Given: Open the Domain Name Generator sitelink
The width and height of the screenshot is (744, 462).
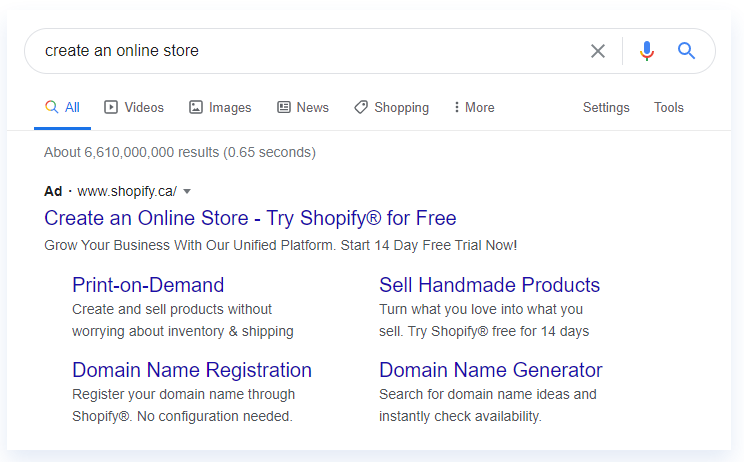Looking at the screenshot, I should (x=491, y=370).
